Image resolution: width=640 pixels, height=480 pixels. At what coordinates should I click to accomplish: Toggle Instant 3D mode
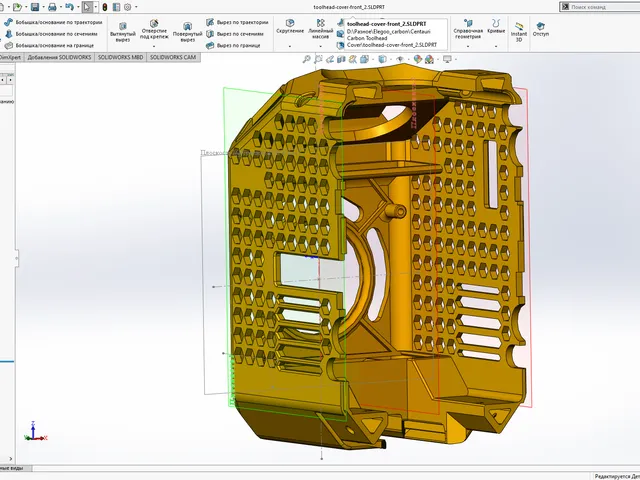(x=519, y=32)
